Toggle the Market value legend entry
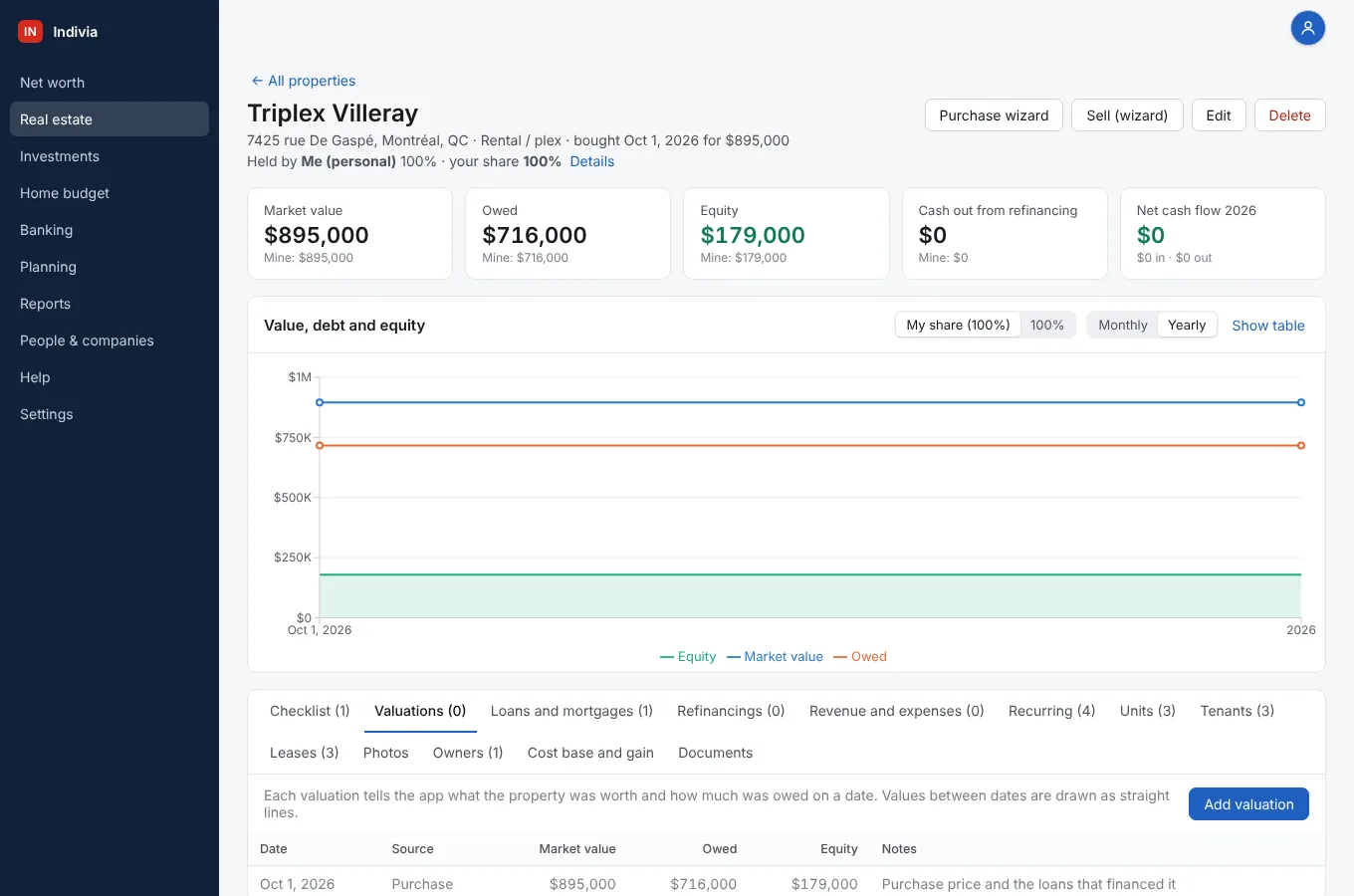This screenshot has height=896, width=1354. 775,657
